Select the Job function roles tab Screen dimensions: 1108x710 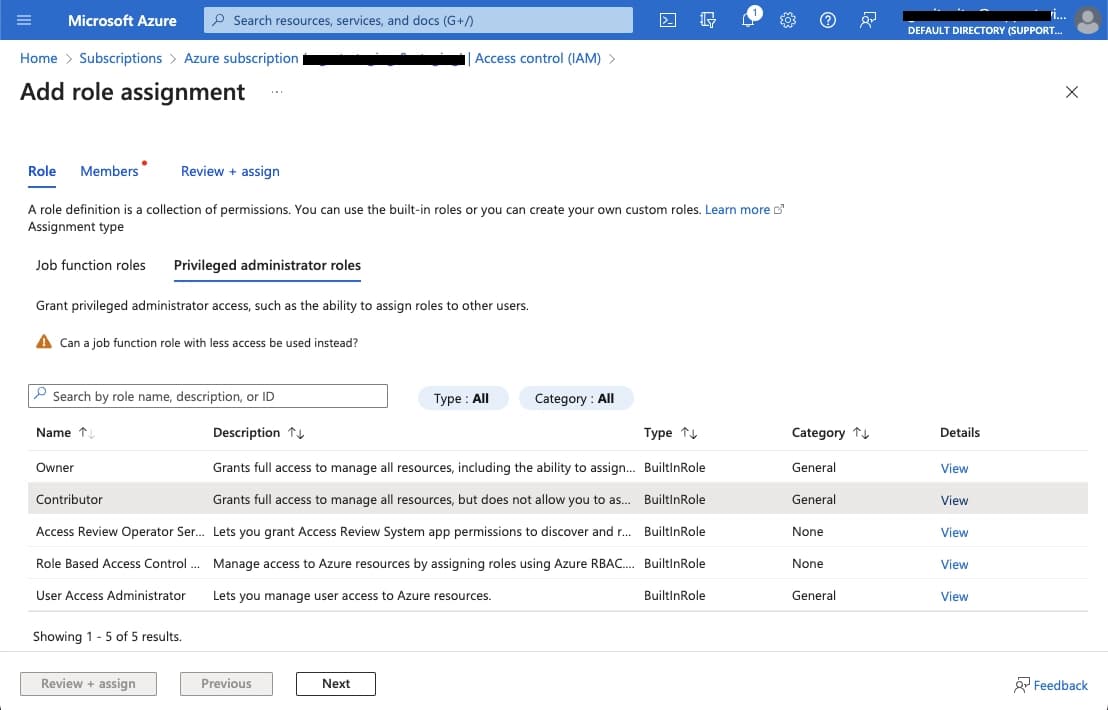[x=90, y=265]
